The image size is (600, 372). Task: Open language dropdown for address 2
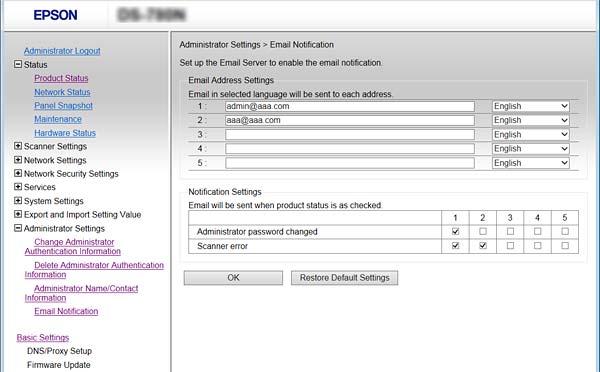(x=530, y=120)
